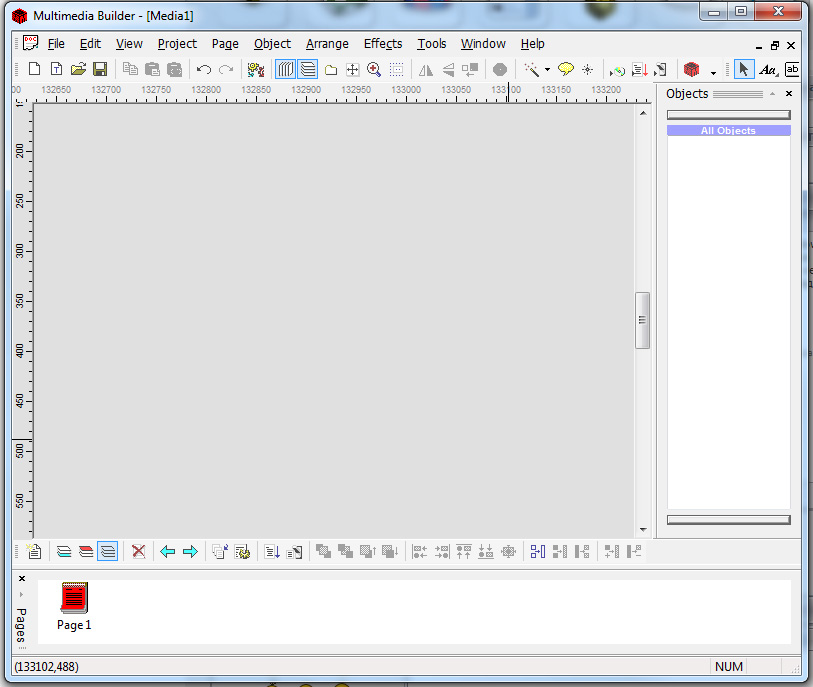Open the Arrange menu
Screen dimensions: 813x687
(327, 44)
